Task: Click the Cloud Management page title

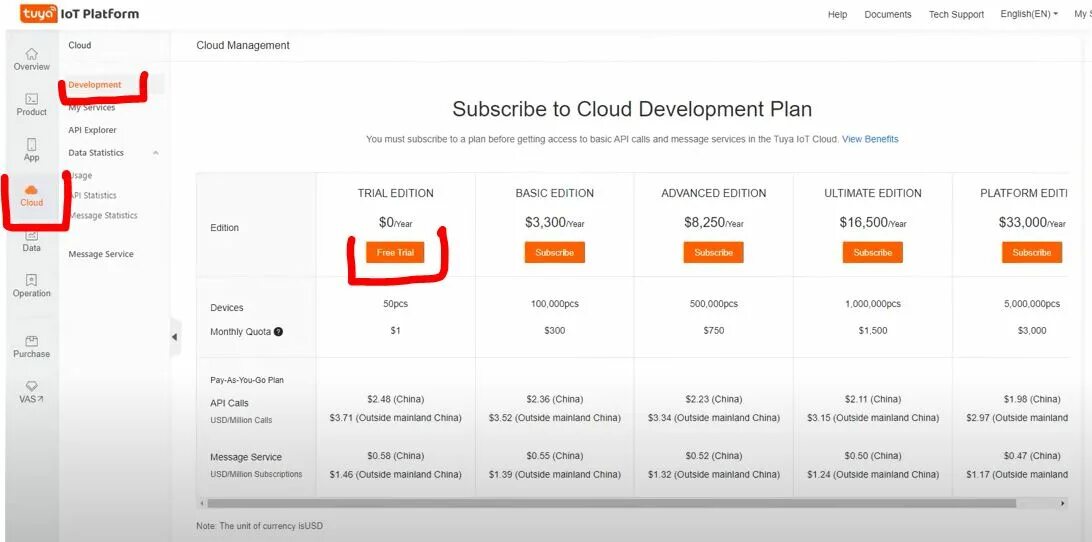Action: pyautogui.click(x=243, y=45)
